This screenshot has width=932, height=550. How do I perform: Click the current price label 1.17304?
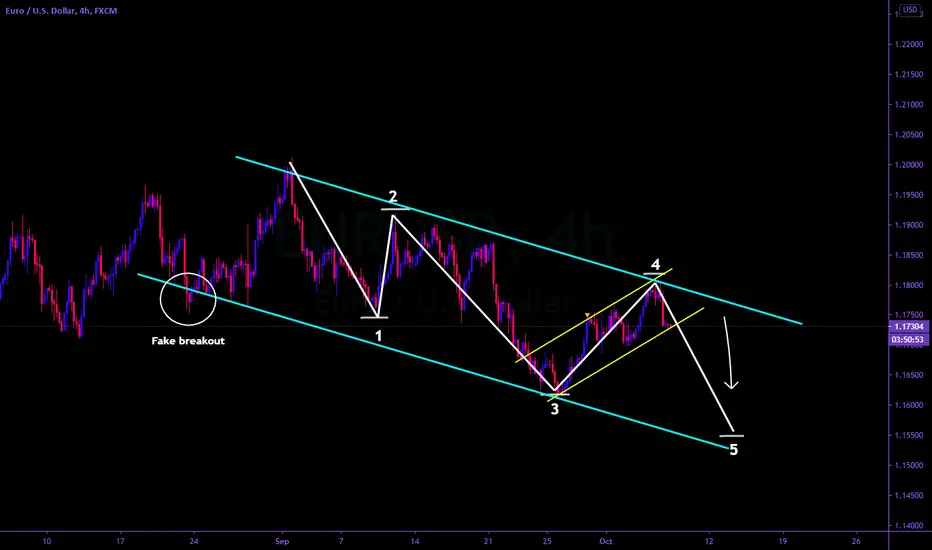(908, 326)
